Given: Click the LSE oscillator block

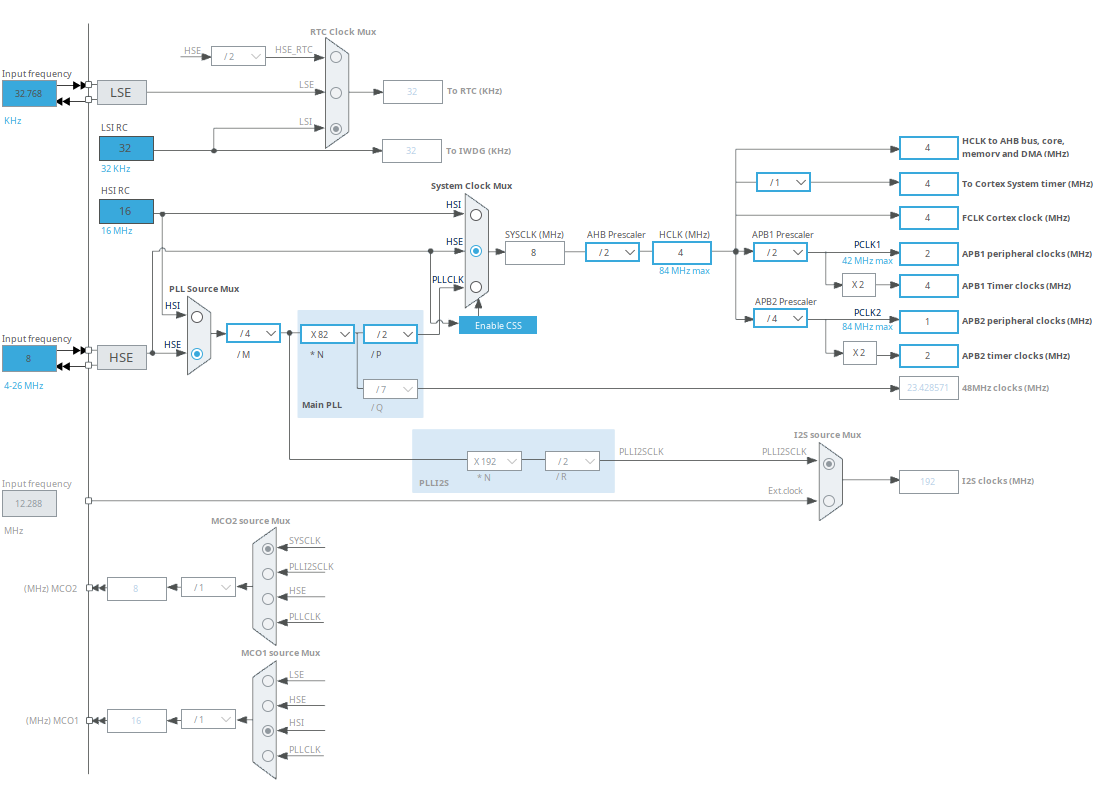Looking at the screenshot, I should click(x=122, y=93).
